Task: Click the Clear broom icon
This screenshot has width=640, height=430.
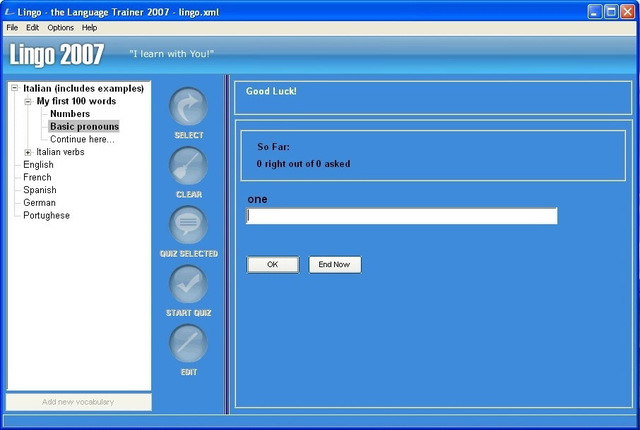Action: [x=188, y=166]
